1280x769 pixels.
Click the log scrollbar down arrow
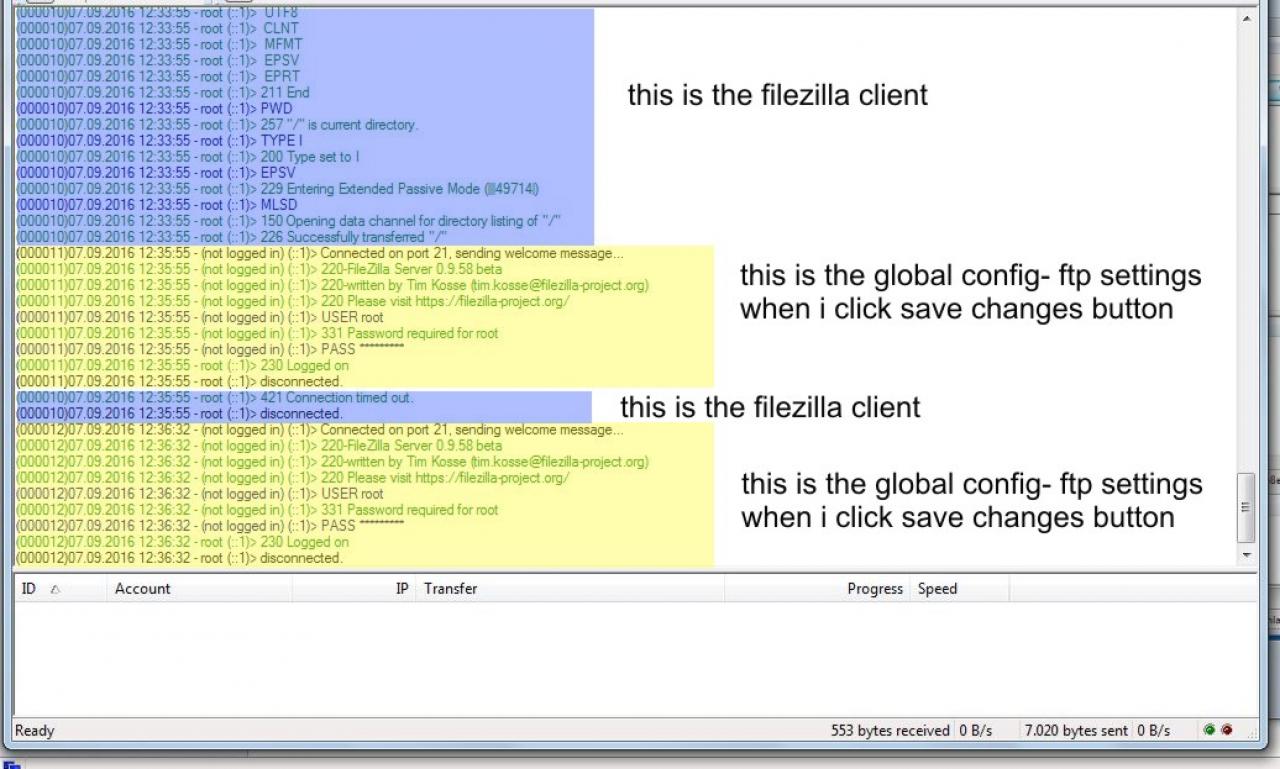[1246, 555]
